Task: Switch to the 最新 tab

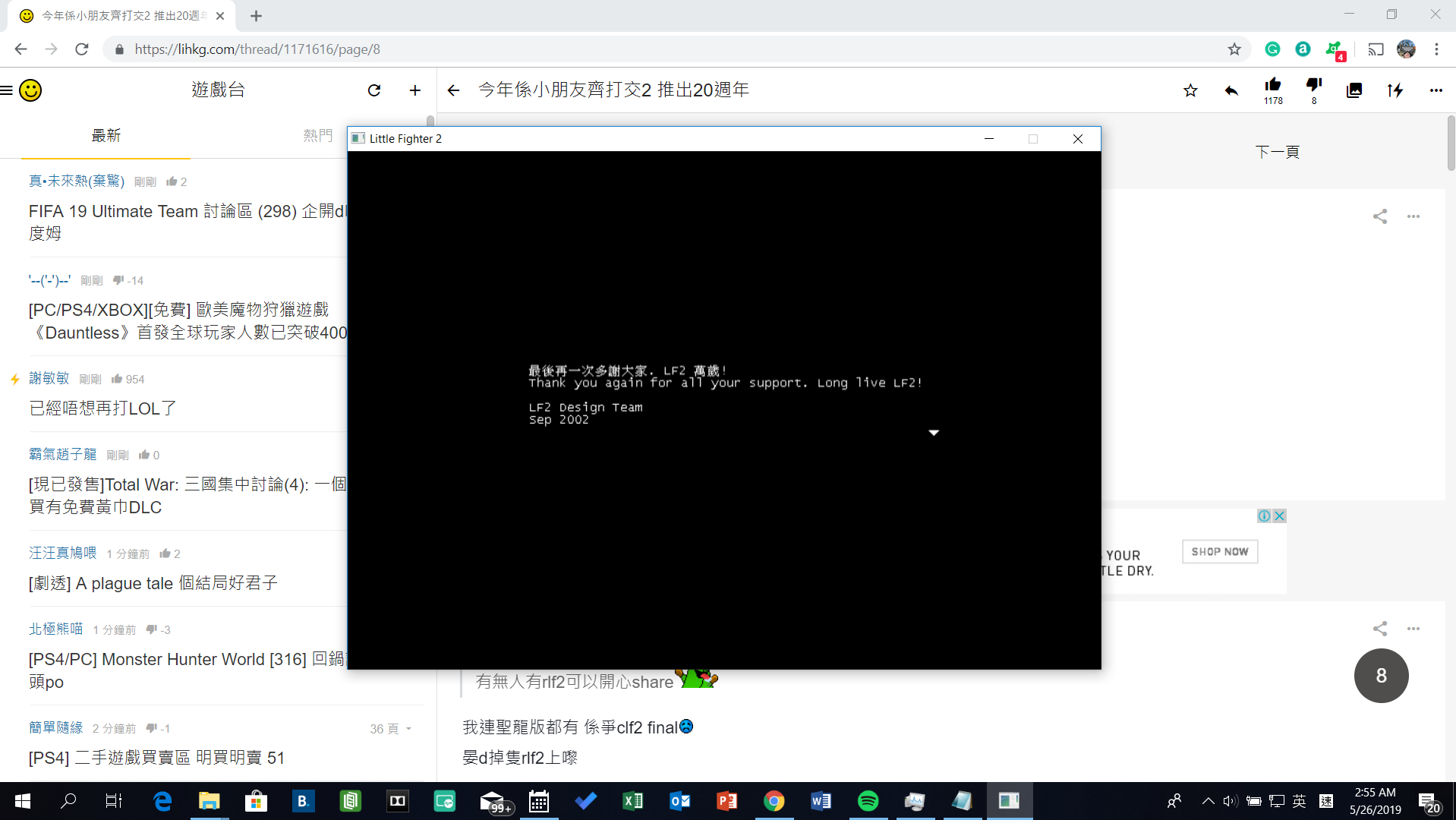Action: tap(106, 136)
